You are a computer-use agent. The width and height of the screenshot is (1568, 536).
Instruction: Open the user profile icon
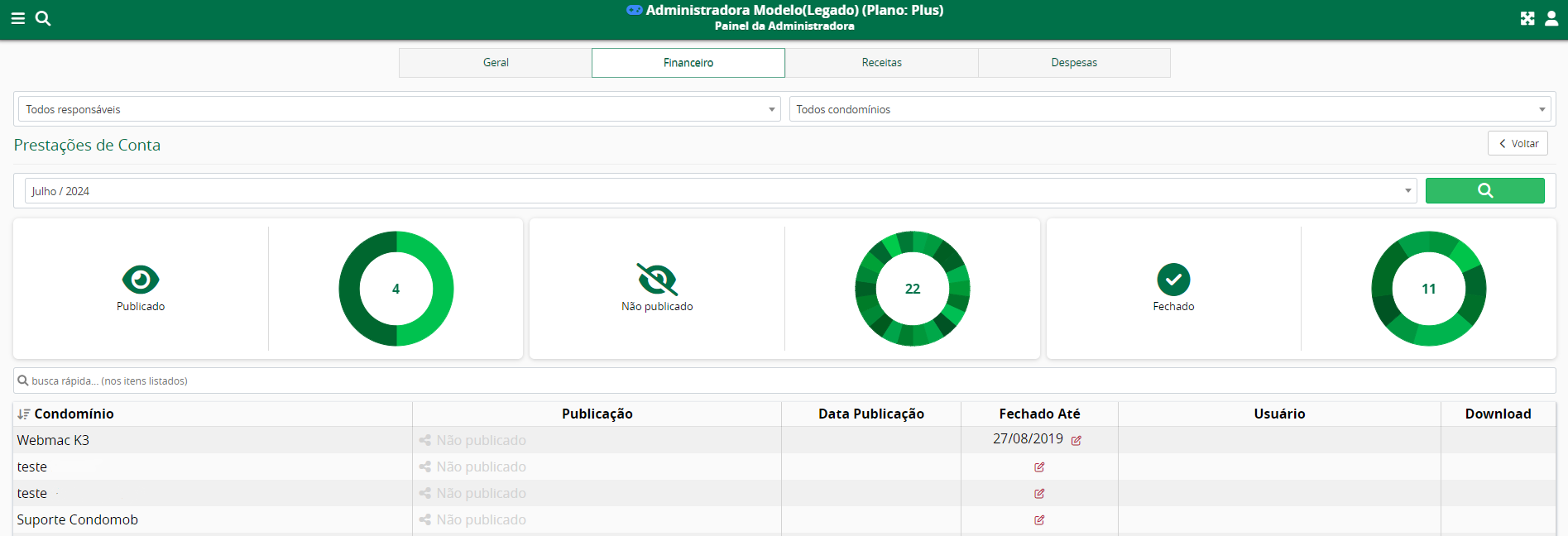coord(1551,18)
